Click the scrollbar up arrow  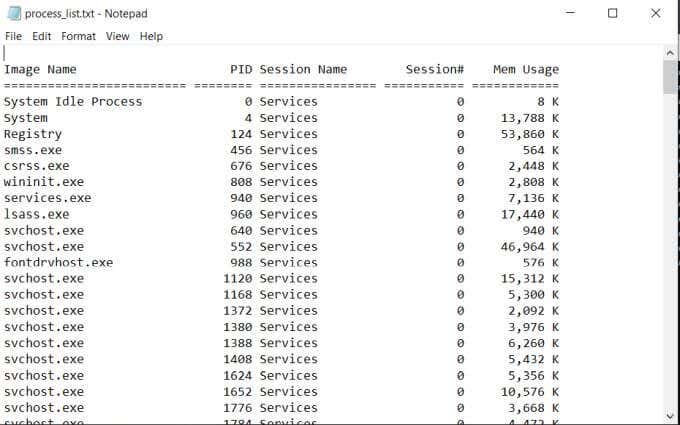(670, 52)
